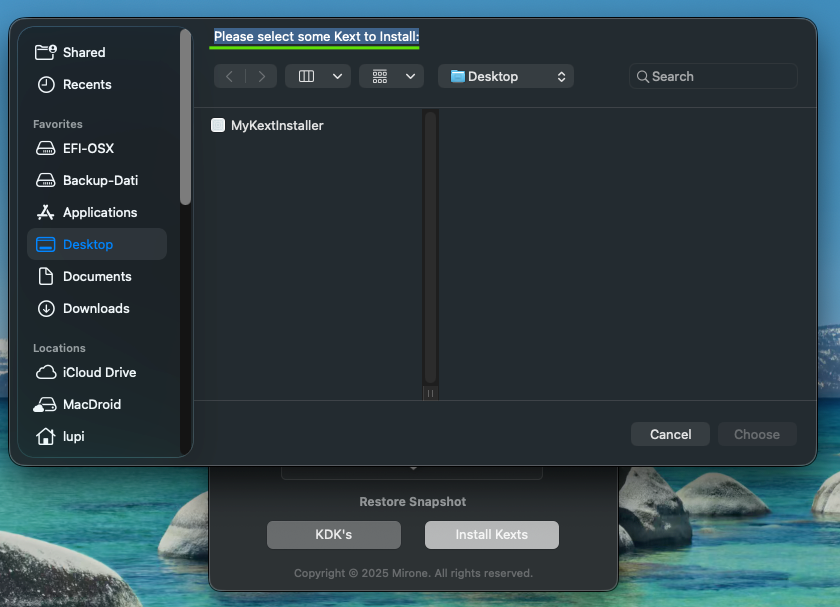840x607 pixels.
Task: Click the search magnifier icon
Action: (x=642, y=77)
